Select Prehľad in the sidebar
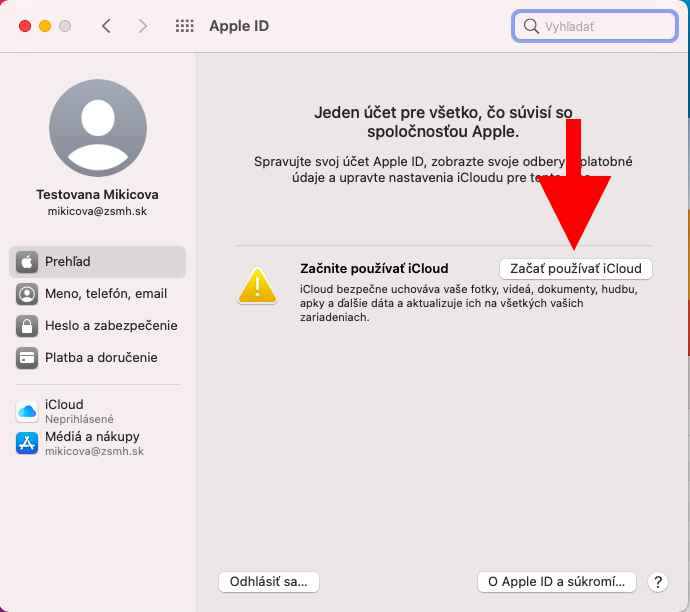 point(97,262)
